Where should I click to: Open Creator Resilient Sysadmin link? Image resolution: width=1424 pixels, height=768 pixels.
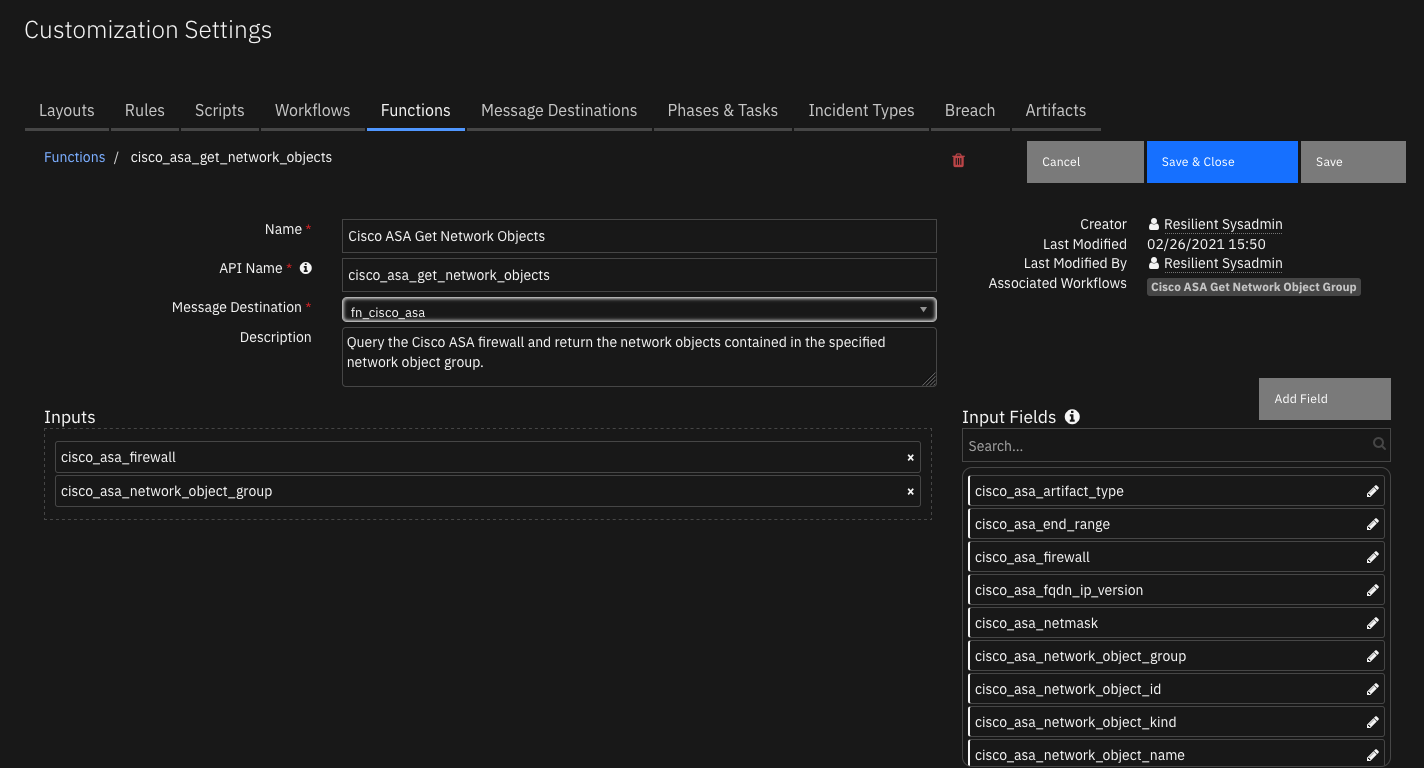(x=1223, y=224)
